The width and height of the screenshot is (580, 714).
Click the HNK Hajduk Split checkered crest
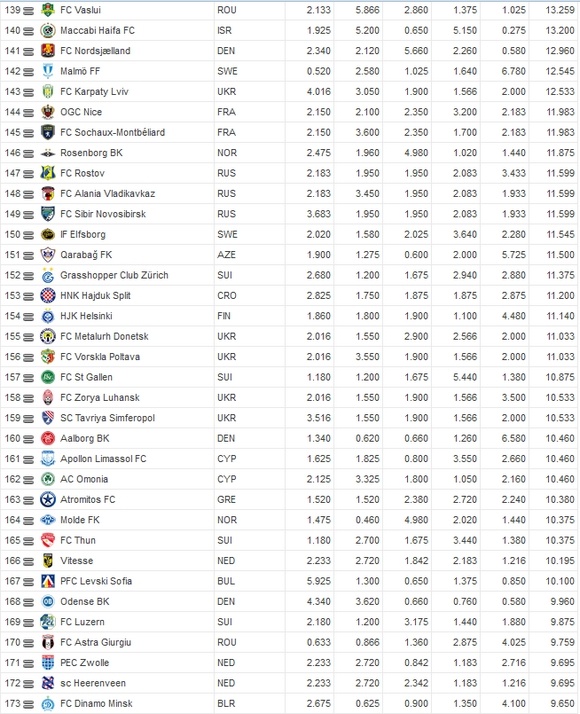pyautogui.click(x=48, y=296)
